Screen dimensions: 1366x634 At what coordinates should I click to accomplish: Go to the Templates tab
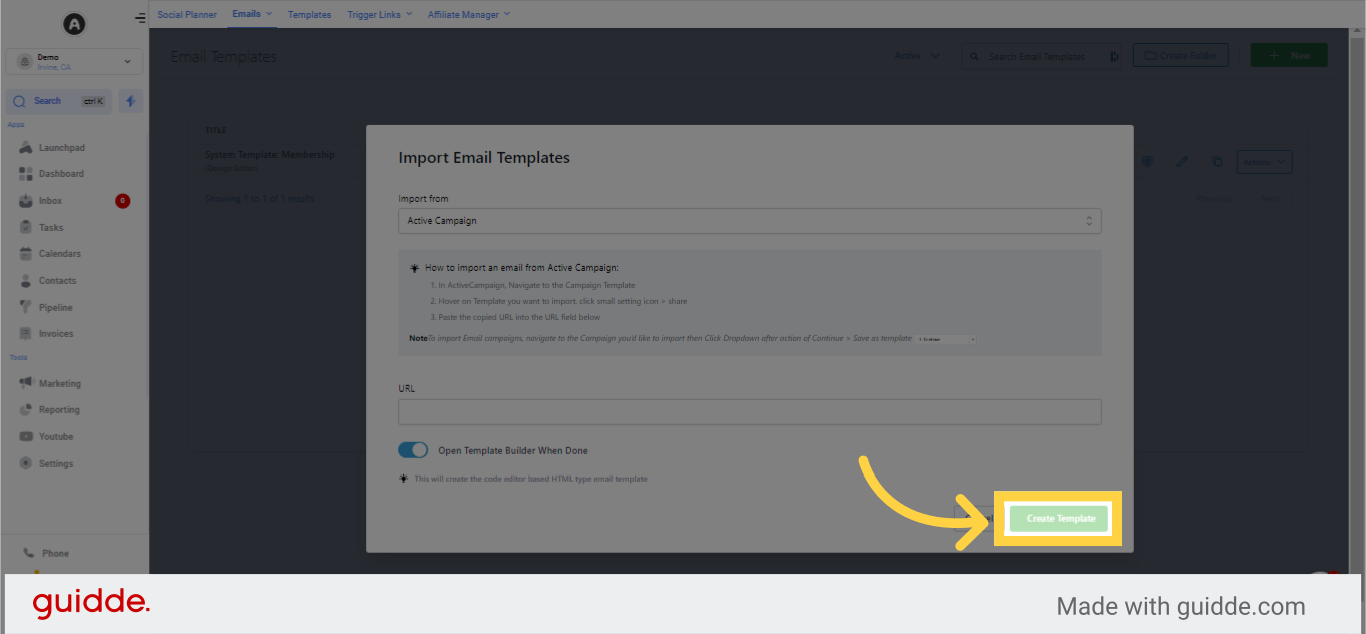[309, 14]
